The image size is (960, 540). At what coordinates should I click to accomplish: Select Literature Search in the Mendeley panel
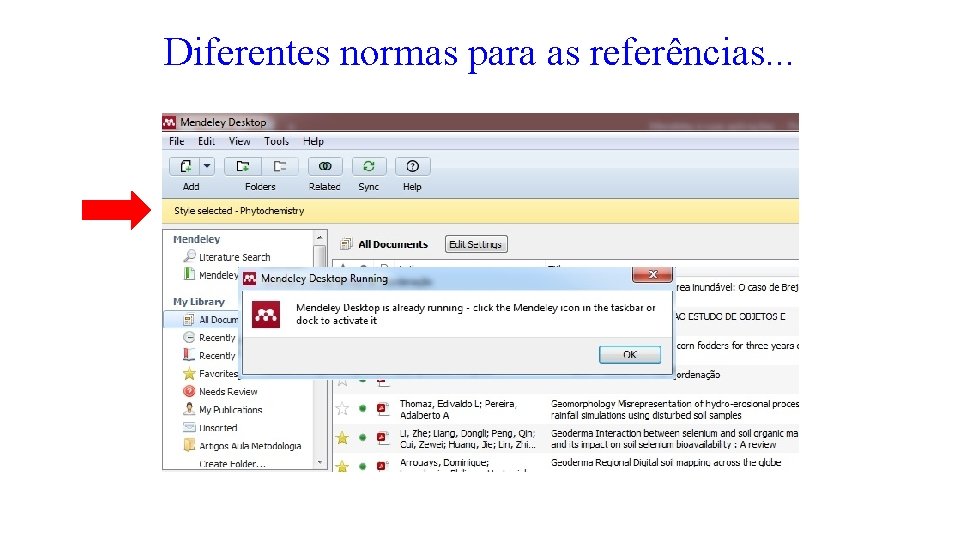coord(234,257)
